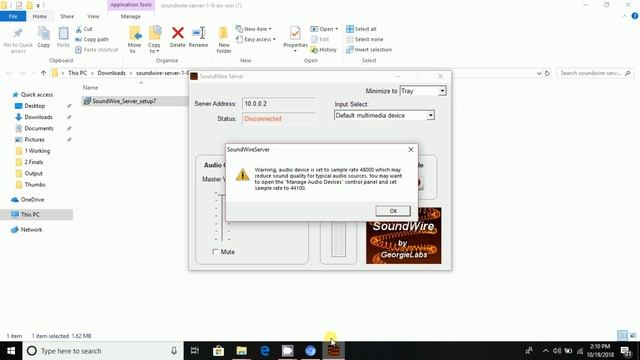Select Desktop in navigation pane
This screenshot has height=360, width=640.
click(x=35, y=106)
